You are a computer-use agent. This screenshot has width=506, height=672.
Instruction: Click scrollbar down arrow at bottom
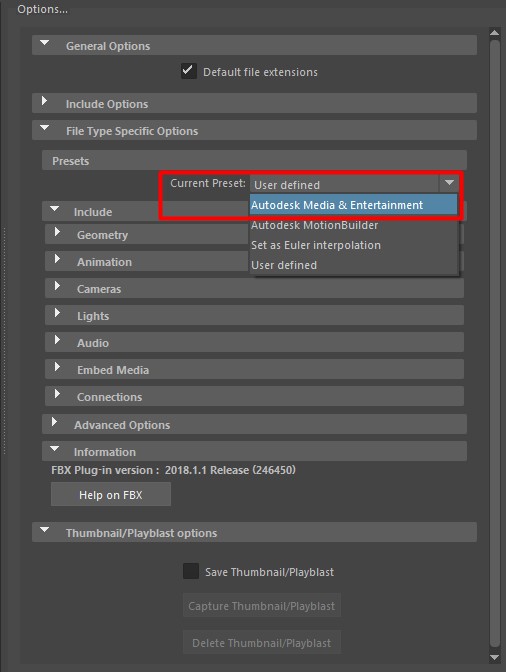494,657
